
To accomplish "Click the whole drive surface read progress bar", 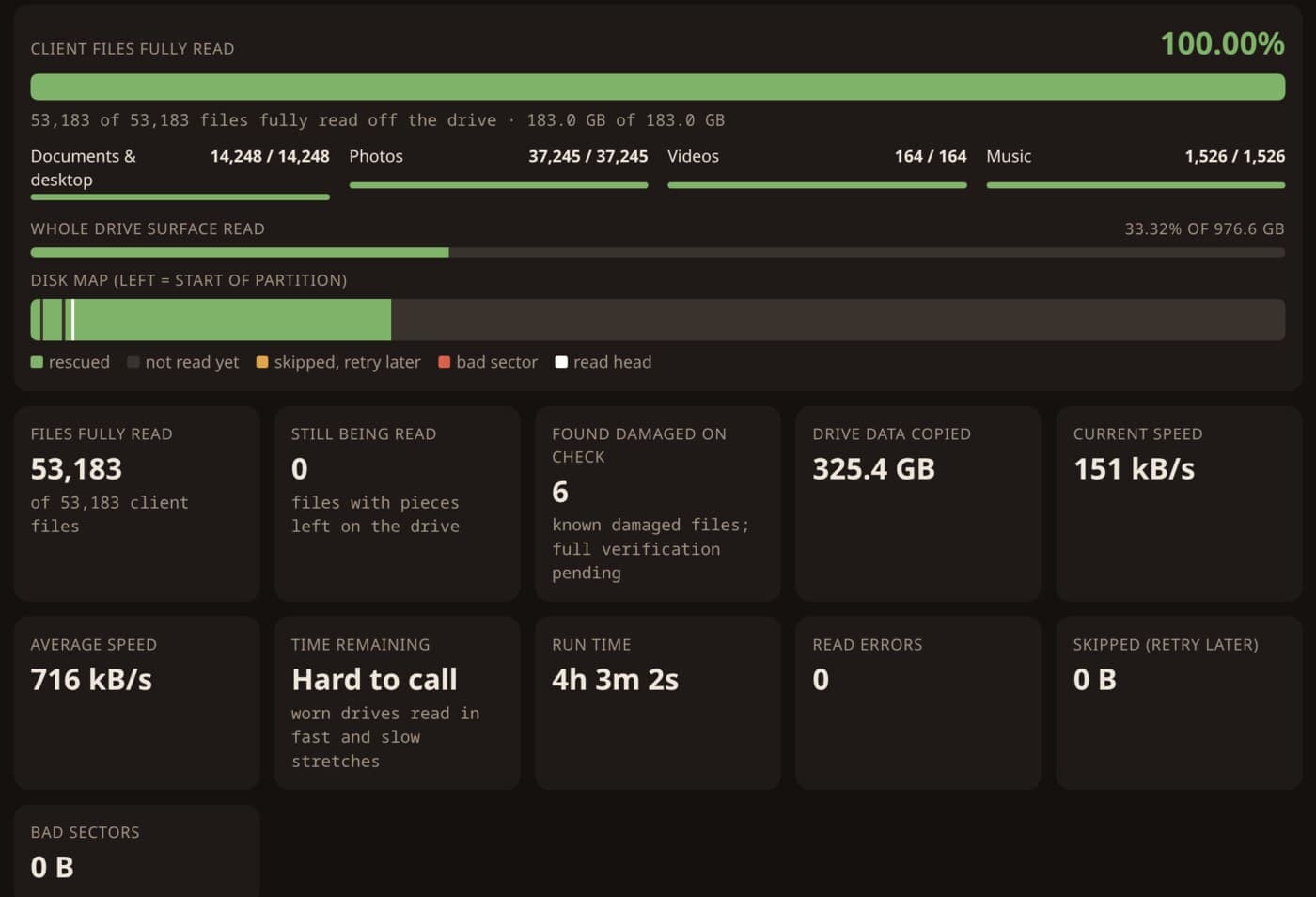I will click(657, 252).
